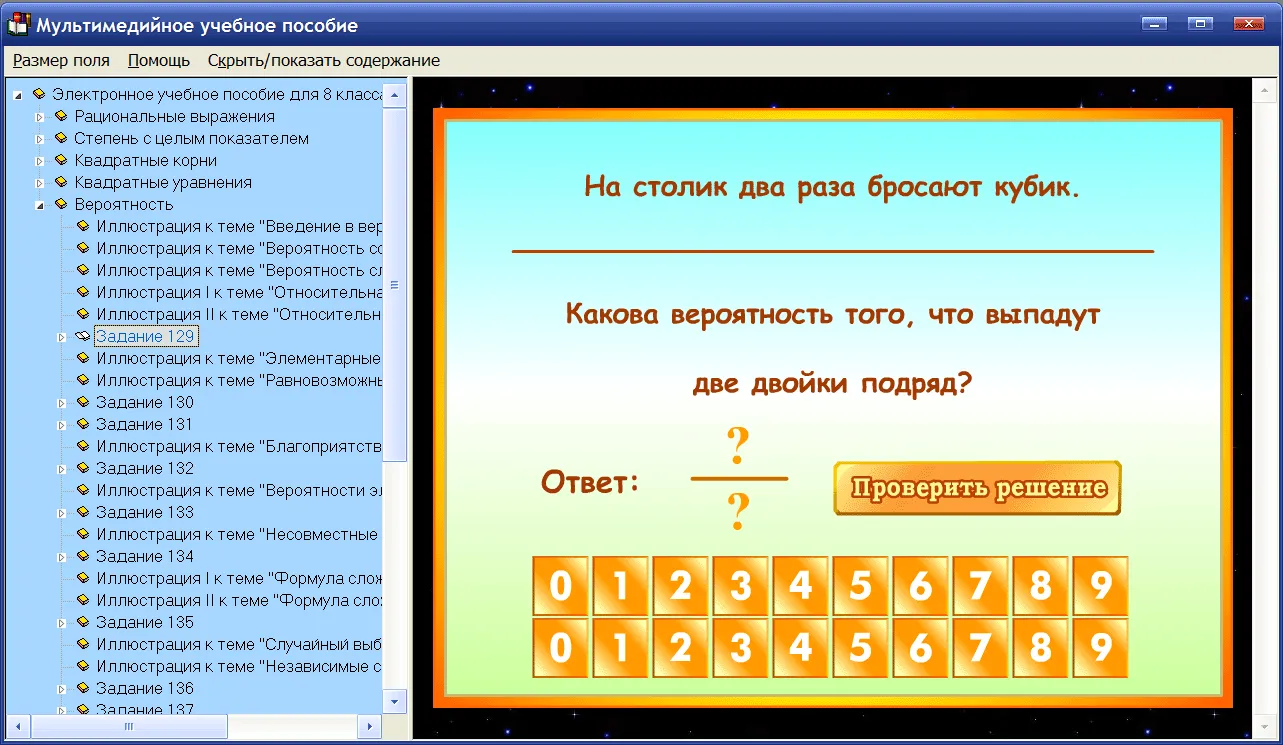Click book icon next to Квадратные корни
Viewport: 1283px width, 745px height.
pos(61,160)
